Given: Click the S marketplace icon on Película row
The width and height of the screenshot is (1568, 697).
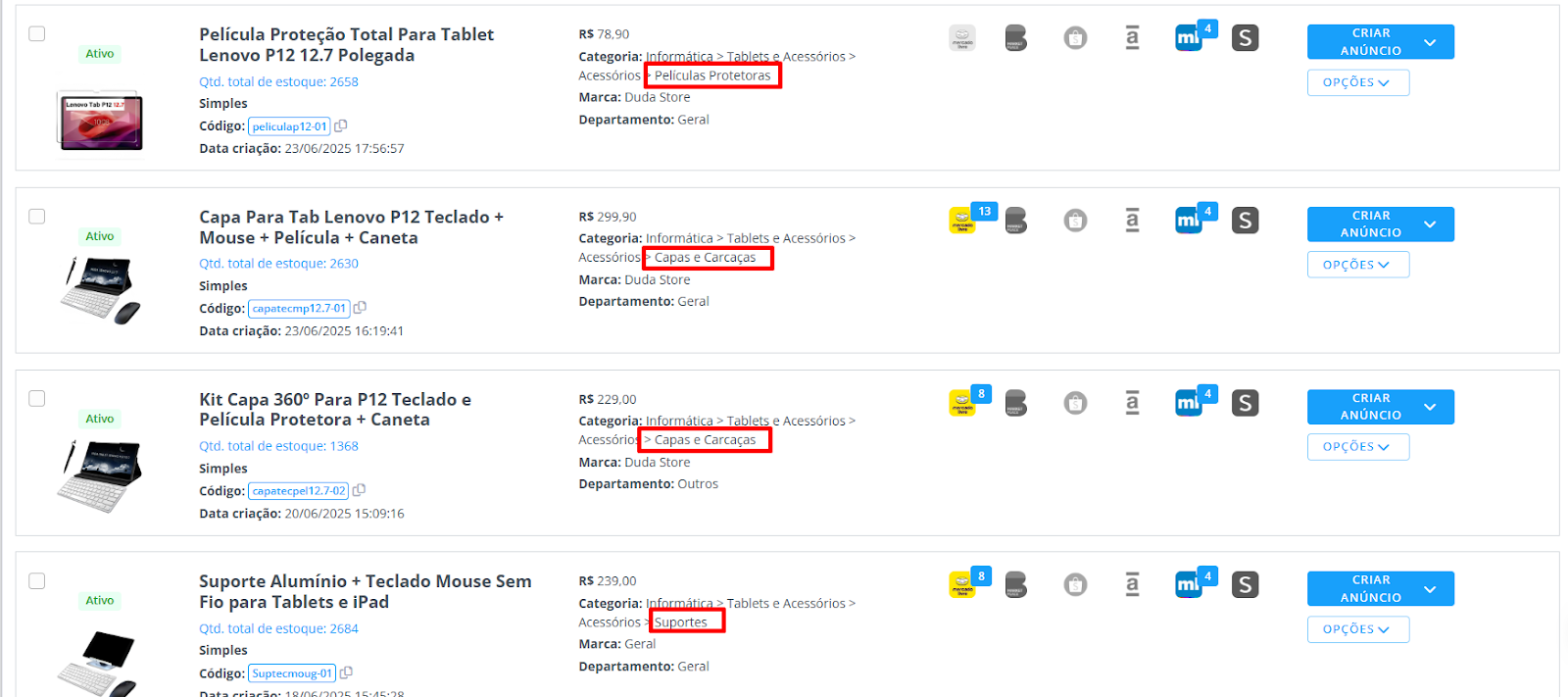Looking at the screenshot, I should point(1245,38).
